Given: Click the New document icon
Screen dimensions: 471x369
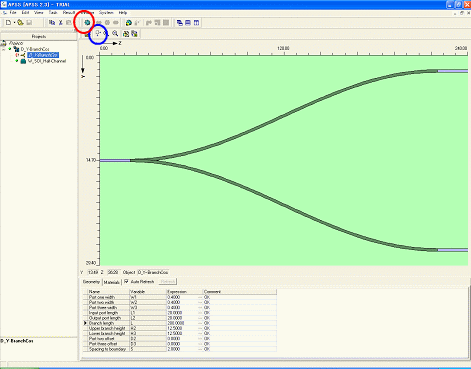Looking at the screenshot, I should [x=8, y=23].
